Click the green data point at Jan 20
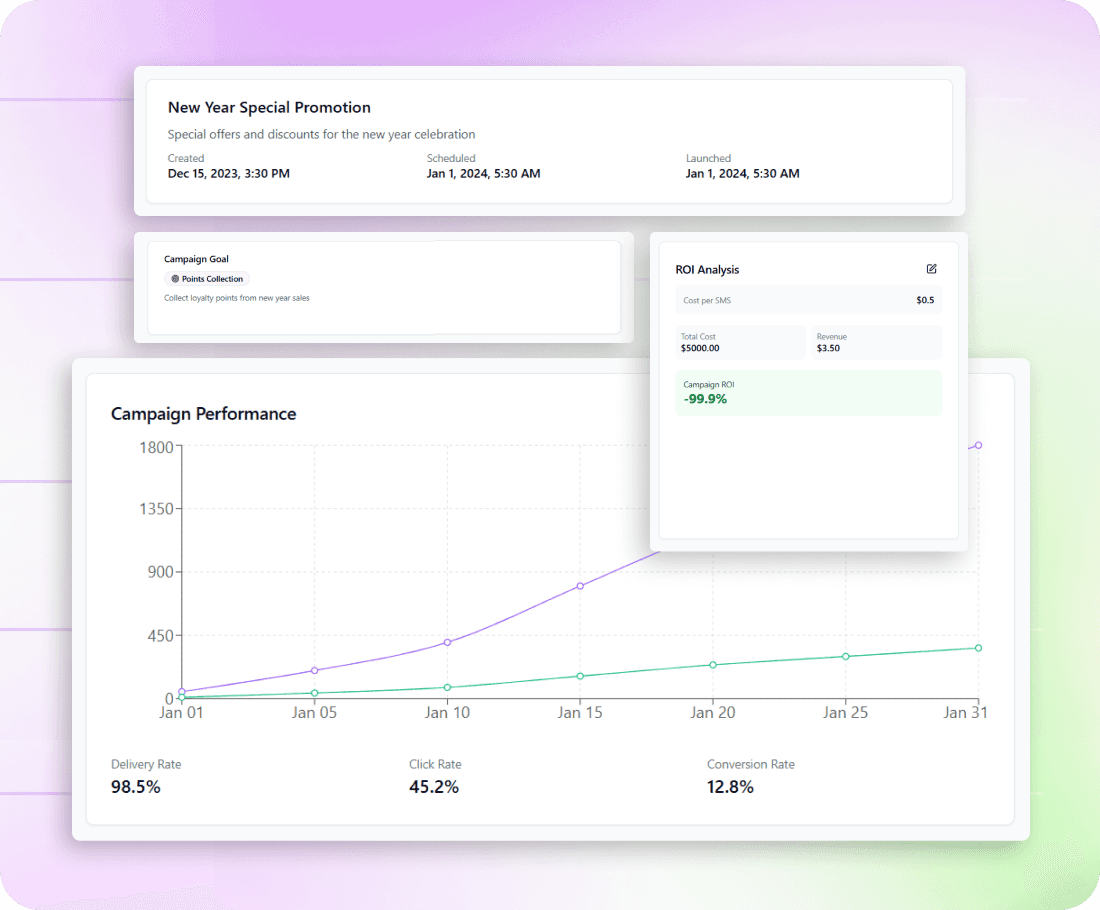 [713, 664]
